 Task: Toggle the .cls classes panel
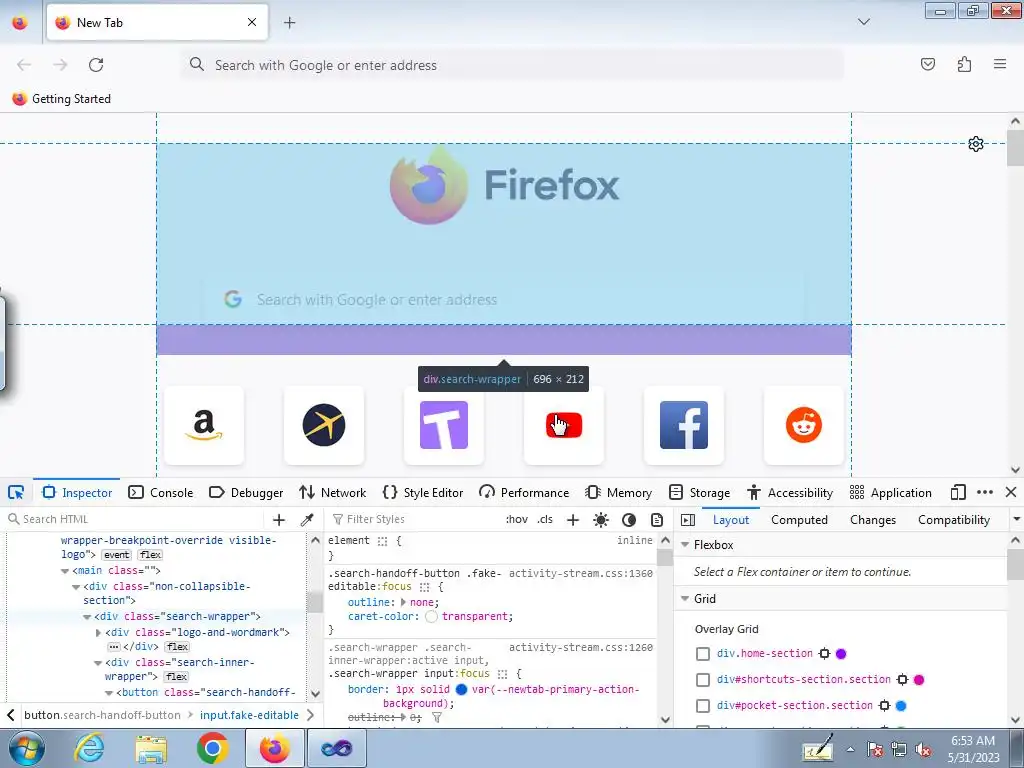(545, 520)
